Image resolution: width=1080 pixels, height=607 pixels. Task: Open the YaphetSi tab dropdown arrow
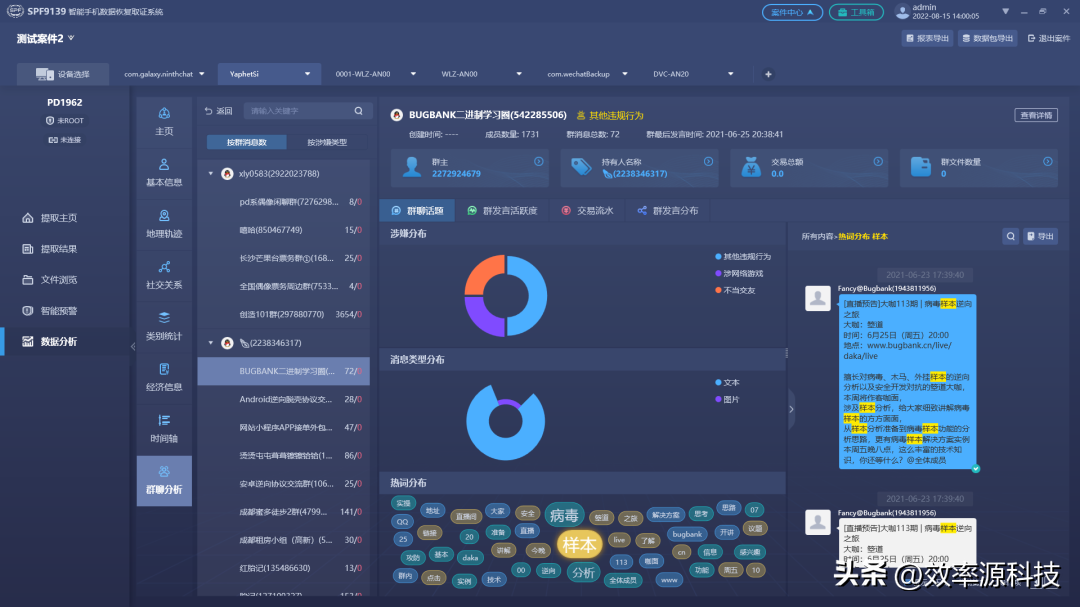coord(307,74)
